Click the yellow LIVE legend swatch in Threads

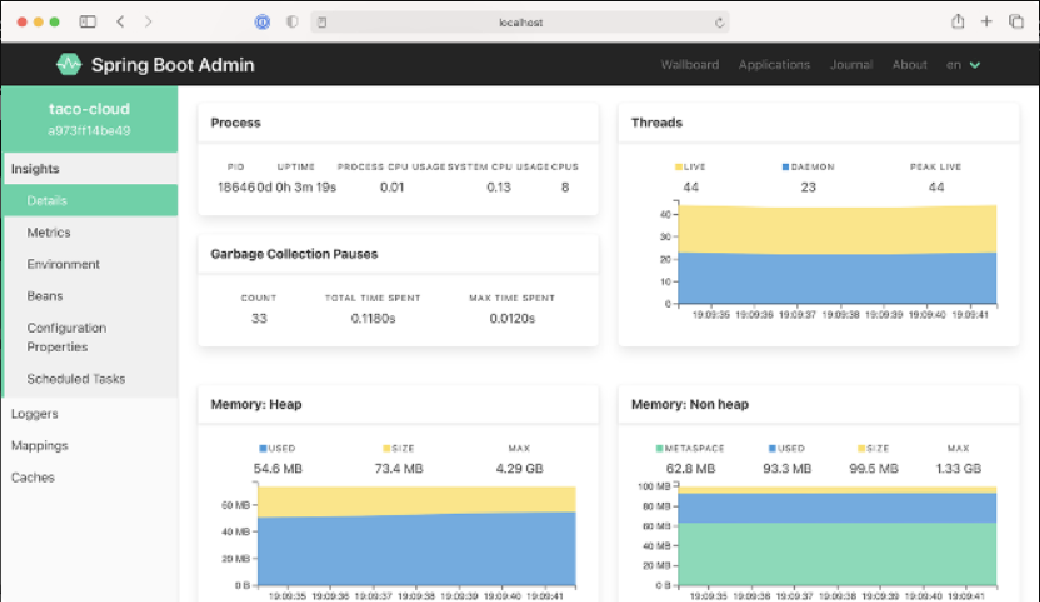[679, 167]
